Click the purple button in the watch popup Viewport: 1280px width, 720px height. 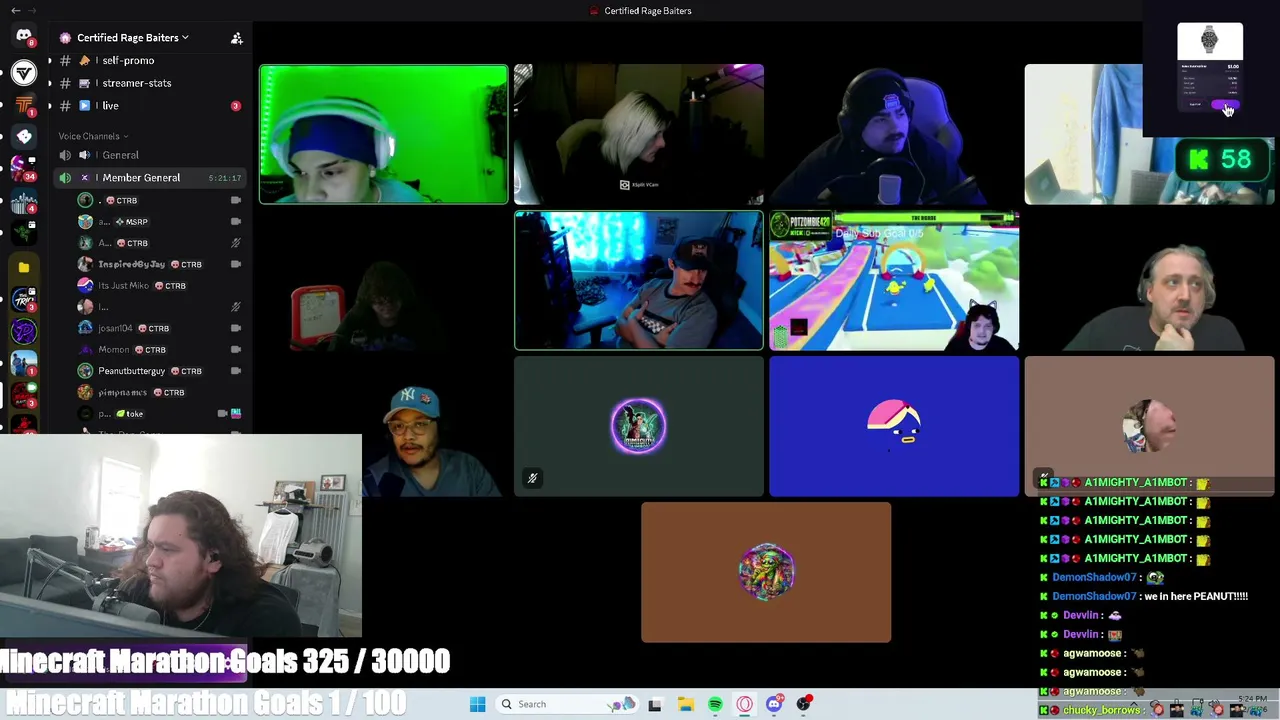click(x=1227, y=104)
